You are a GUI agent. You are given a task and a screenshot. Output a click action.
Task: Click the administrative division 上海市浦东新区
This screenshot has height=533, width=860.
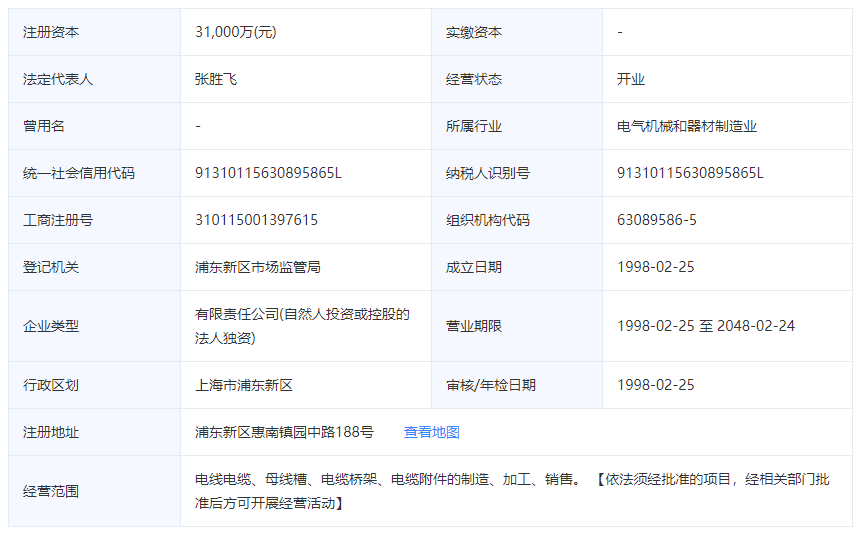(244, 385)
